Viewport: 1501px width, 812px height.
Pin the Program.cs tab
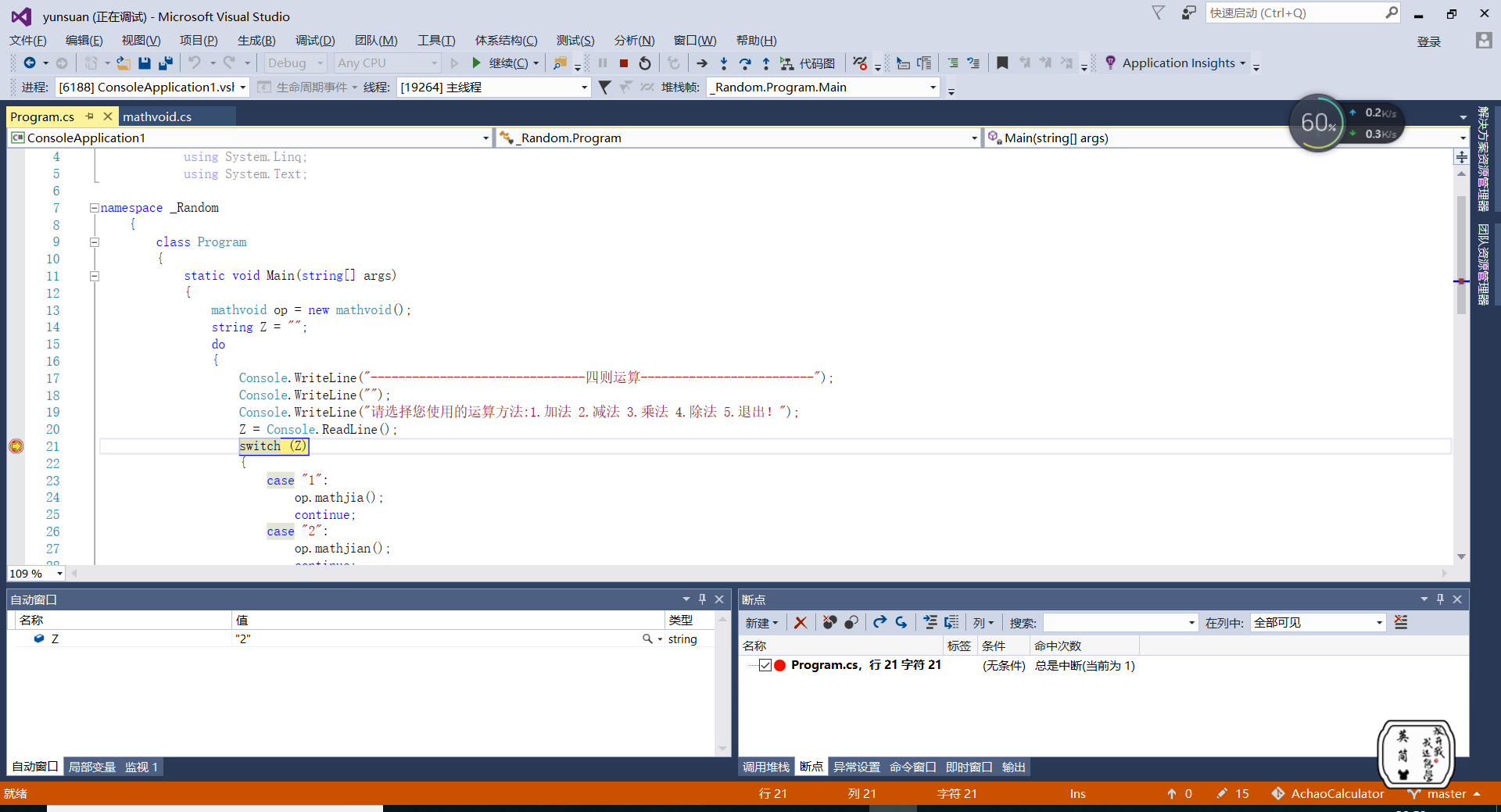90,116
